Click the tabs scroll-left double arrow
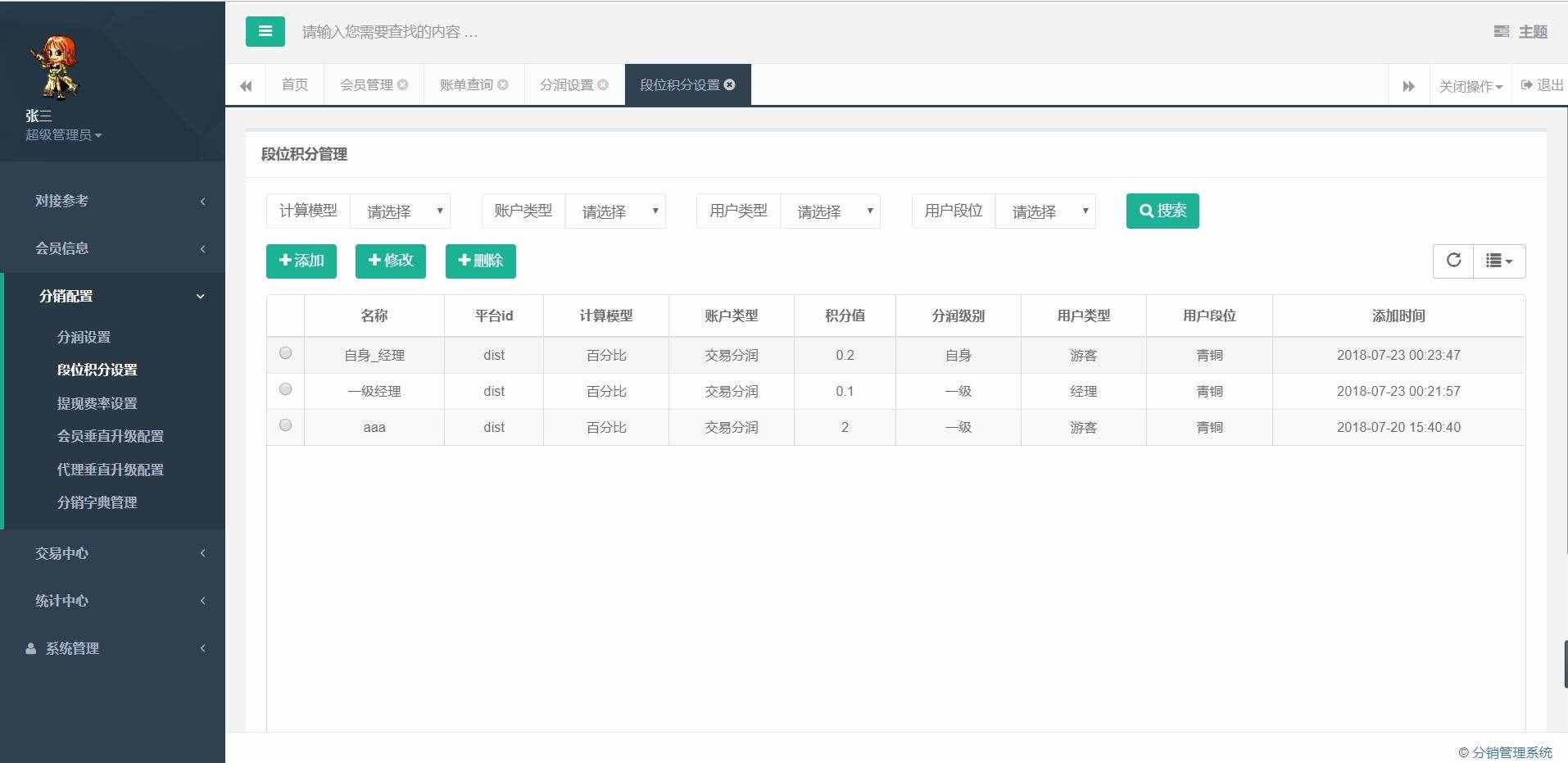 click(x=246, y=85)
